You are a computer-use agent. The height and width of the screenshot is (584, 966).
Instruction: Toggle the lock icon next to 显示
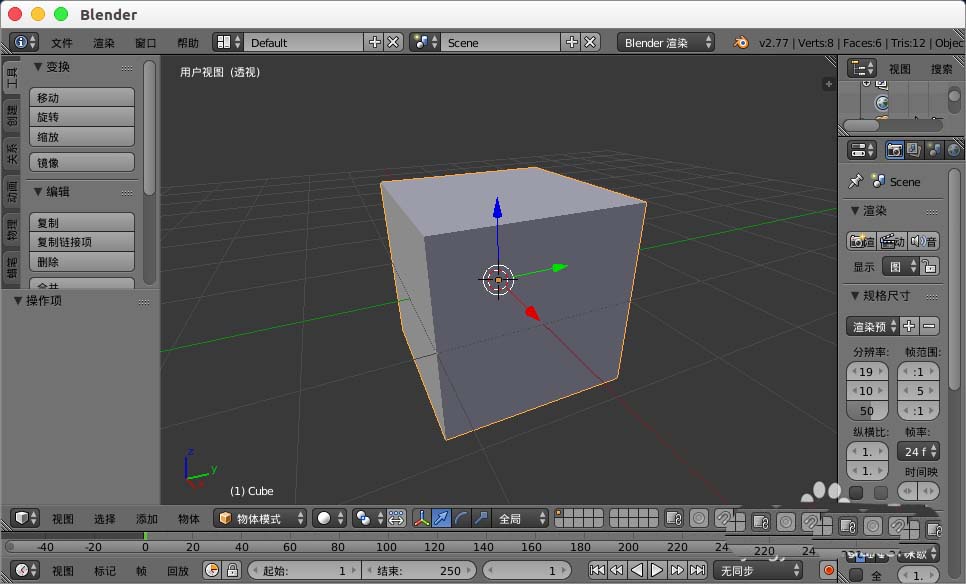pos(929,267)
